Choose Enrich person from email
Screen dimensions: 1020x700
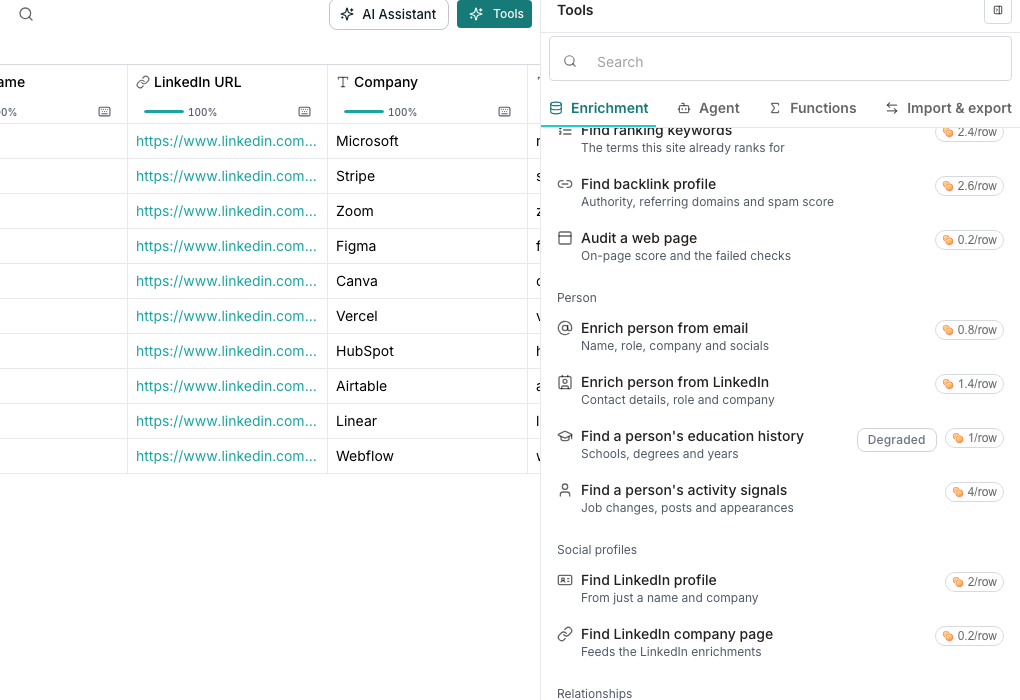(780, 336)
